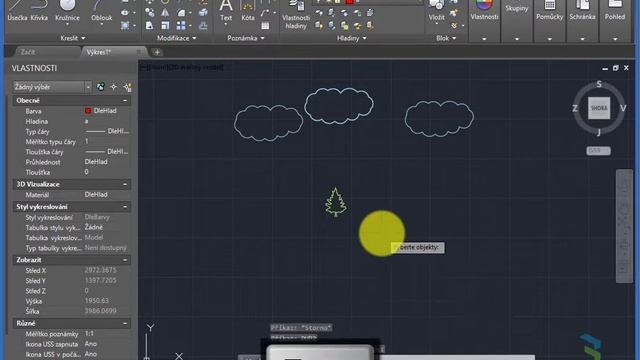Image resolution: width=640 pixels, height=360 pixels.
Task: Open the Žádný výběr selection combo box
Action: pos(52,87)
